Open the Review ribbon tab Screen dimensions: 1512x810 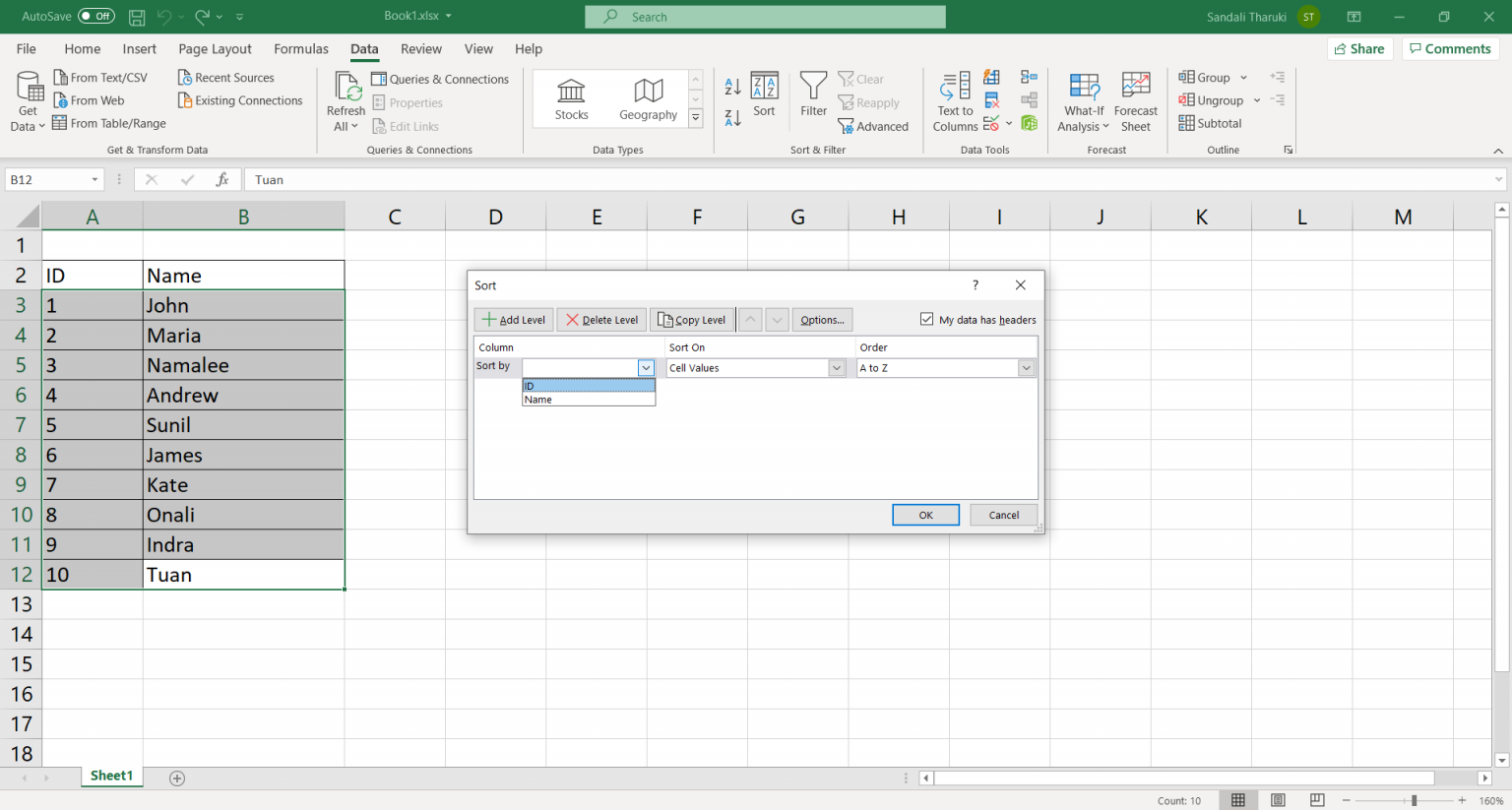(x=420, y=48)
